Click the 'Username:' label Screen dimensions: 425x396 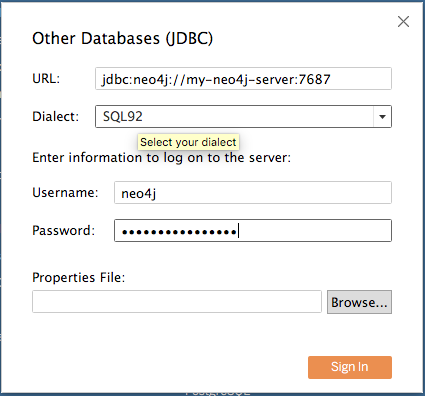65,193
